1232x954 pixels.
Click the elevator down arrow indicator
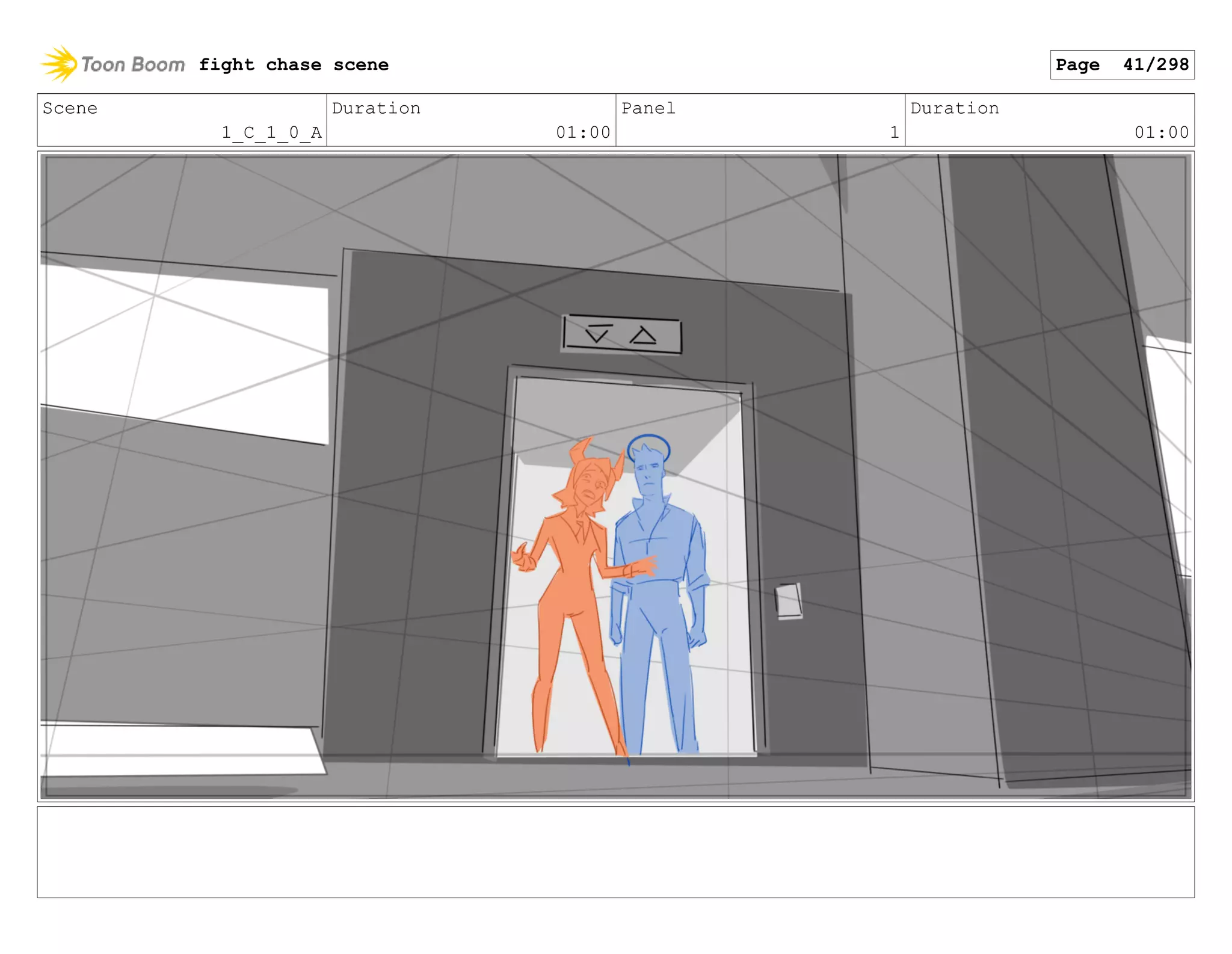[x=597, y=333]
